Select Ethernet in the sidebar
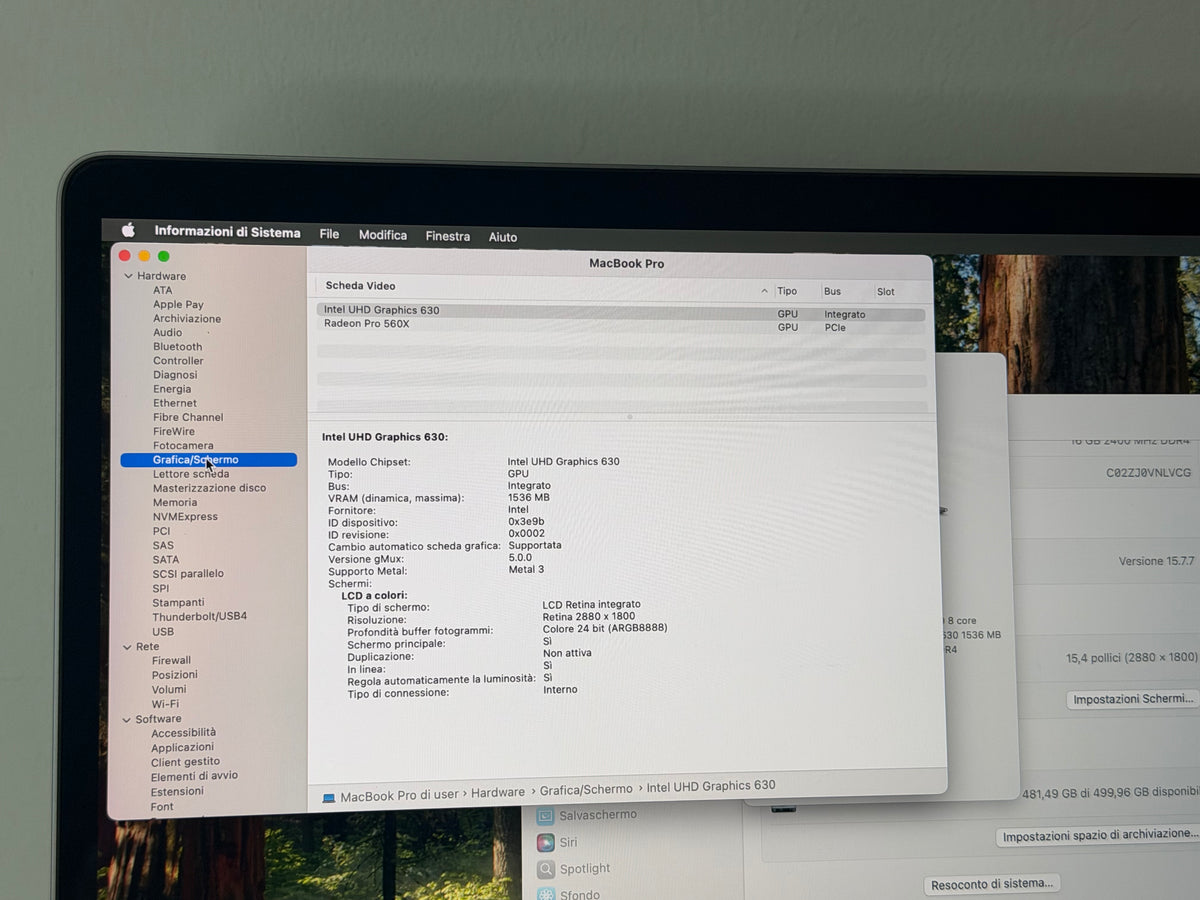This screenshot has width=1200, height=900. click(x=175, y=403)
